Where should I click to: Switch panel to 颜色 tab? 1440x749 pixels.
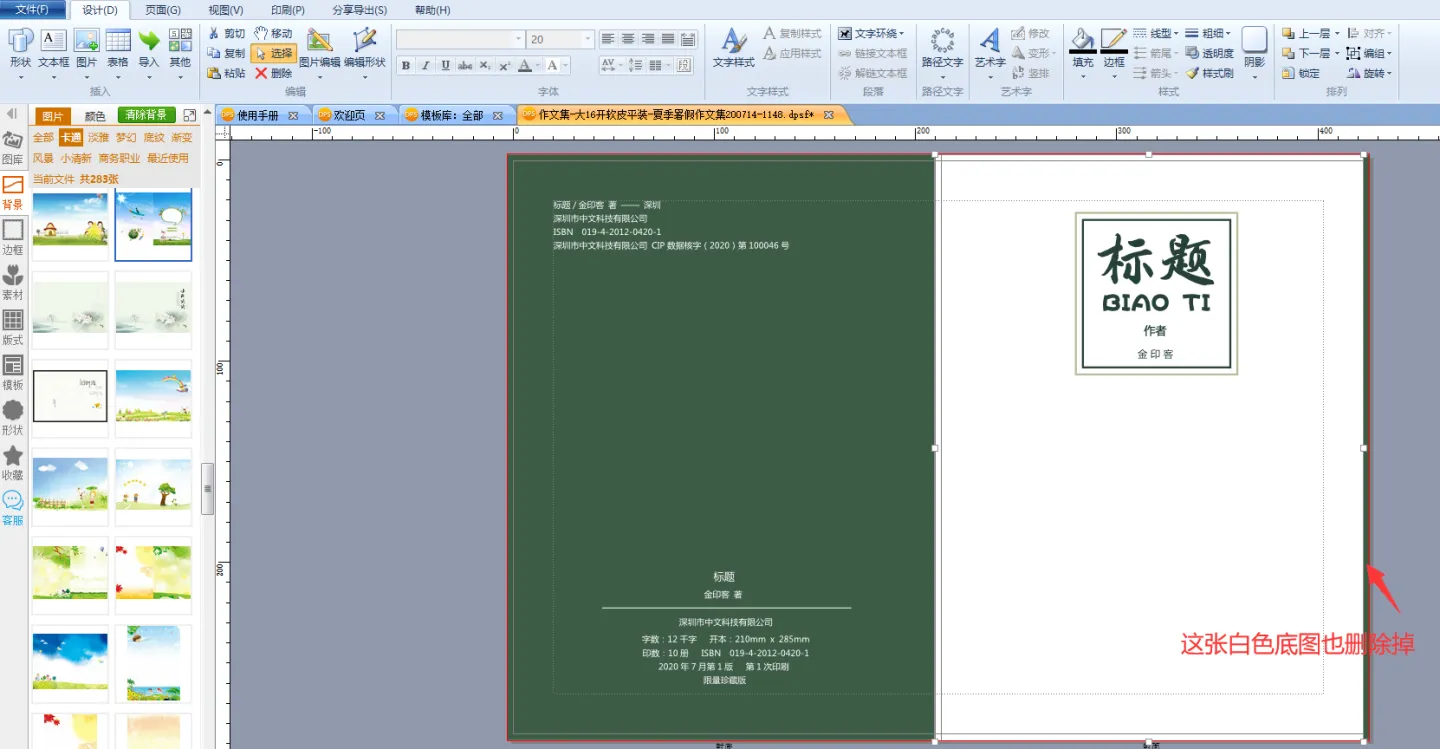tap(95, 116)
